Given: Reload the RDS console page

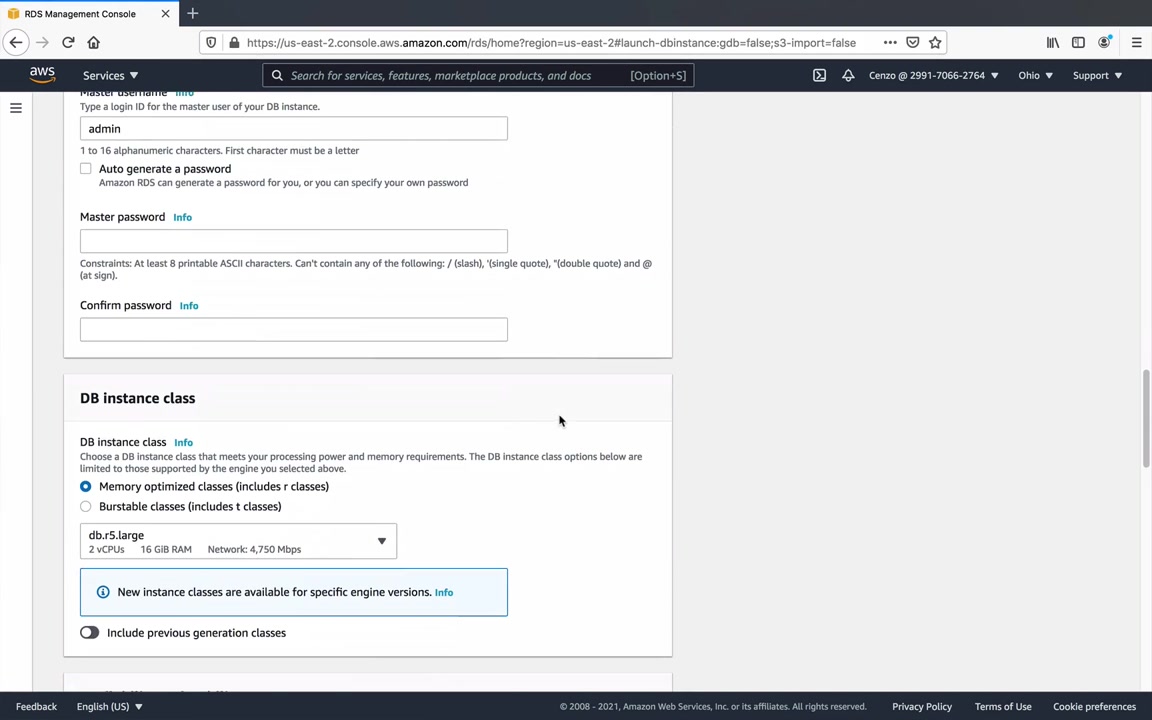Looking at the screenshot, I should [x=68, y=43].
